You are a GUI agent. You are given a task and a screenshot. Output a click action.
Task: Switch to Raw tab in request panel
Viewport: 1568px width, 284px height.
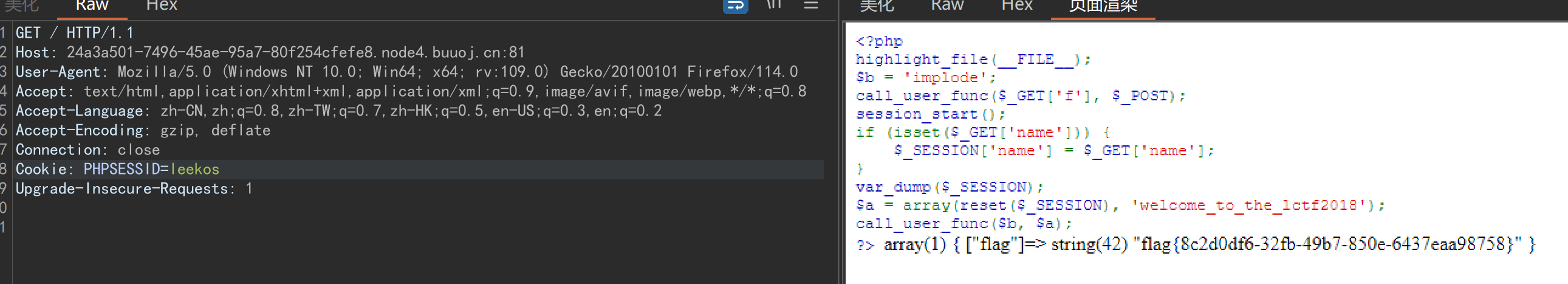92,5
